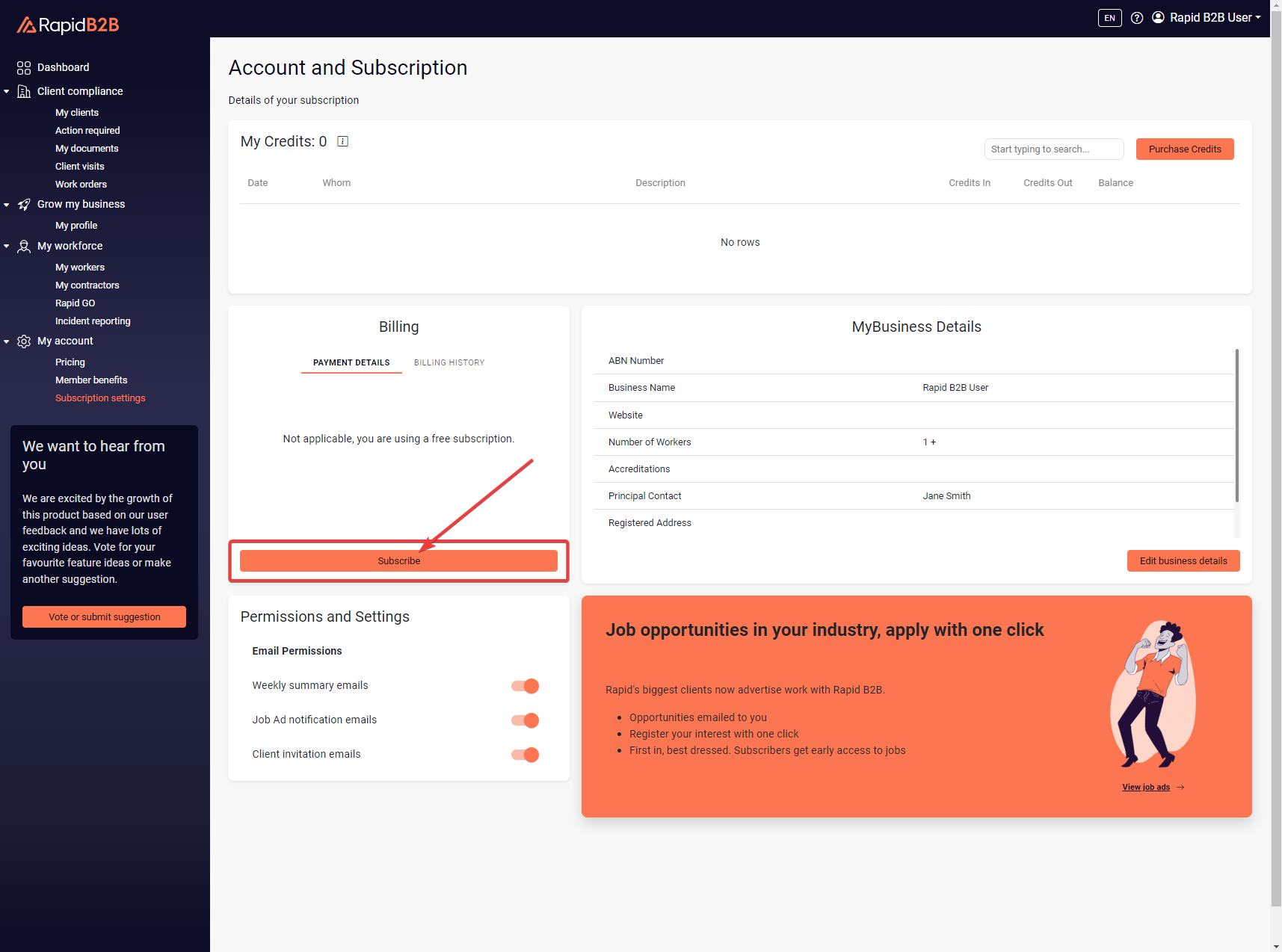Open the Rapid B2B User dropdown

pos(1207,18)
